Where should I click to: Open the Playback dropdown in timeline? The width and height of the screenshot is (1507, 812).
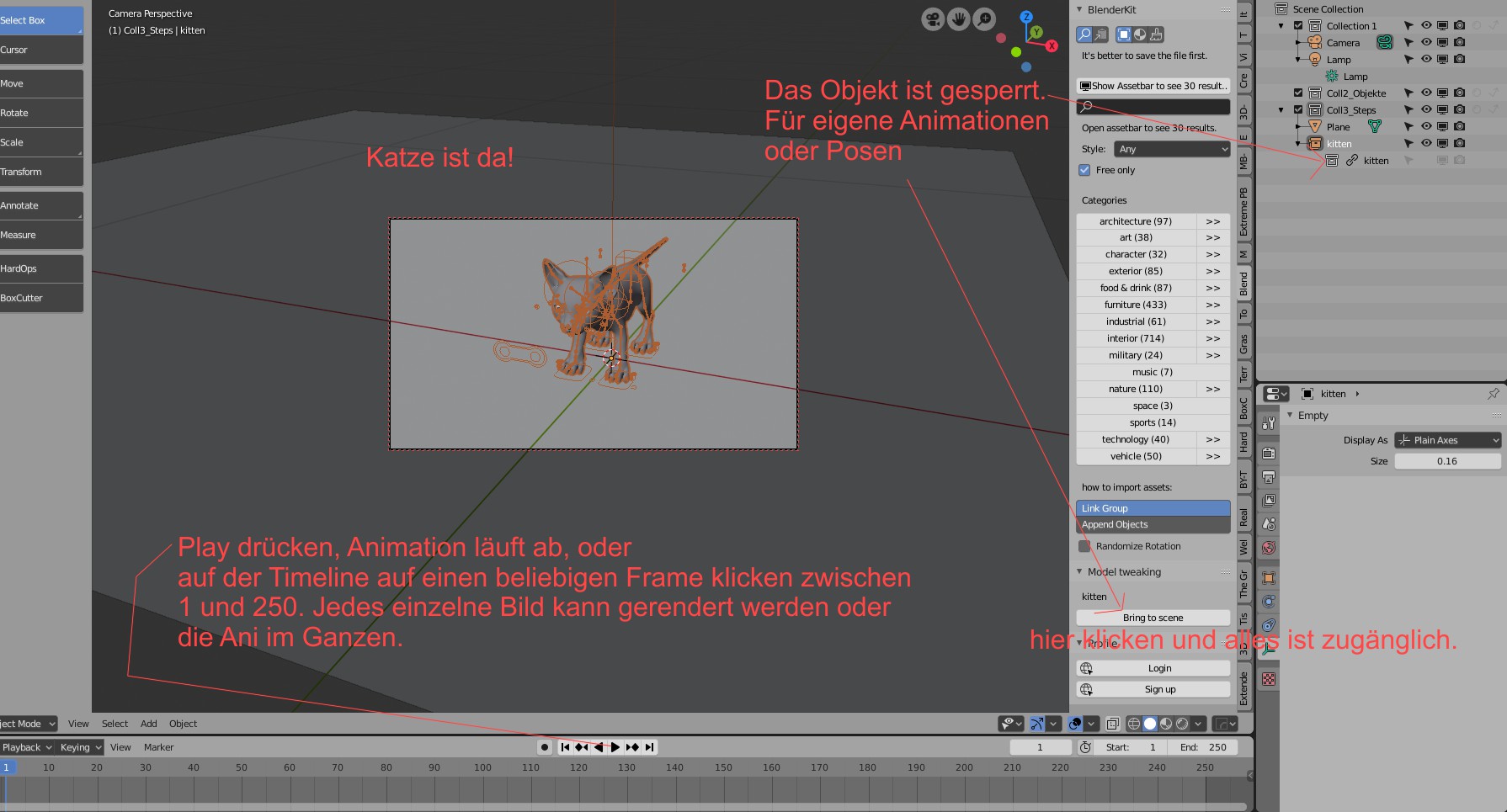28,747
